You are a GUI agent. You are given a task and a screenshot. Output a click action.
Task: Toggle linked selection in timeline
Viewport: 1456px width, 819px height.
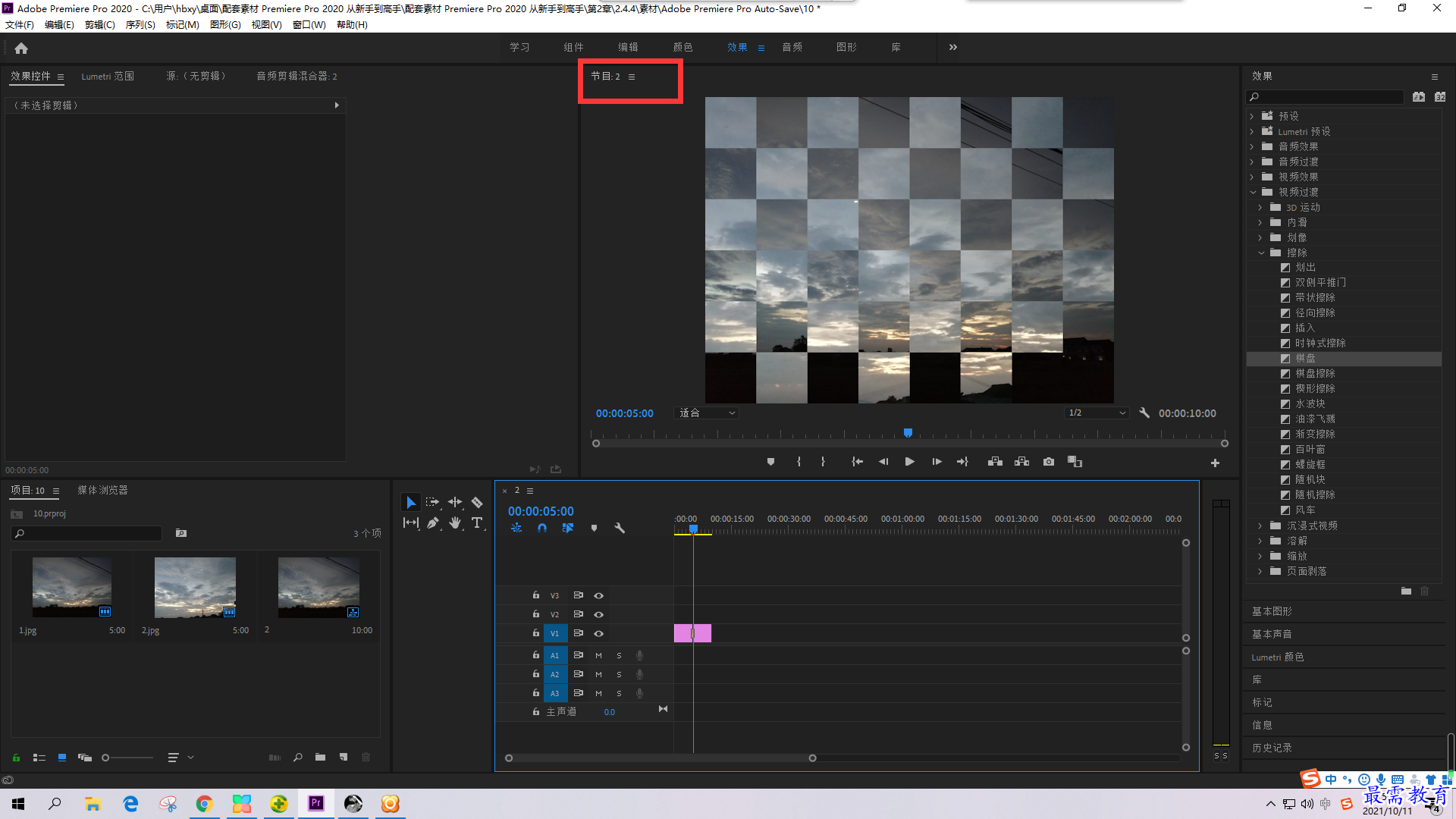click(567, 528)
